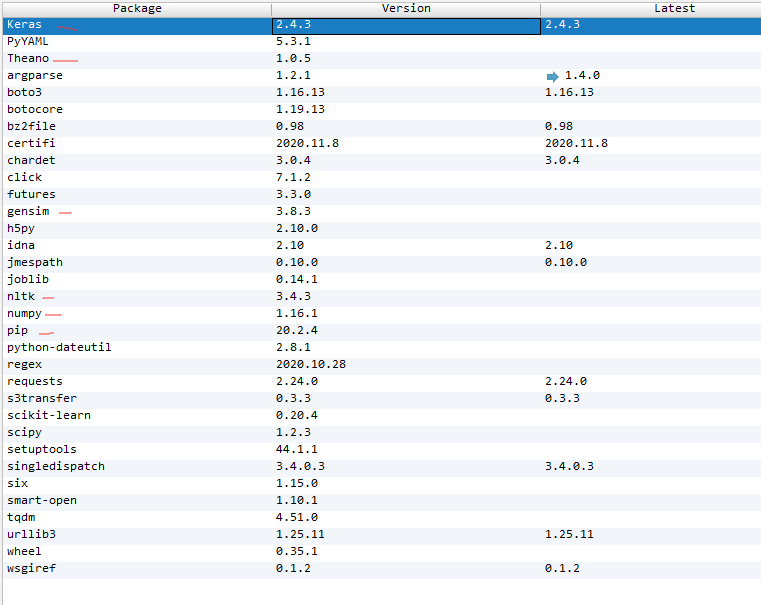Select the futures package row
Viewport: 761px width, 605px height.
381,196
